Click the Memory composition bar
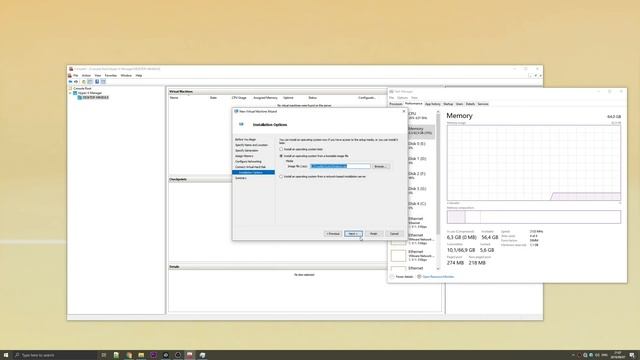 (x=534, y=217)
